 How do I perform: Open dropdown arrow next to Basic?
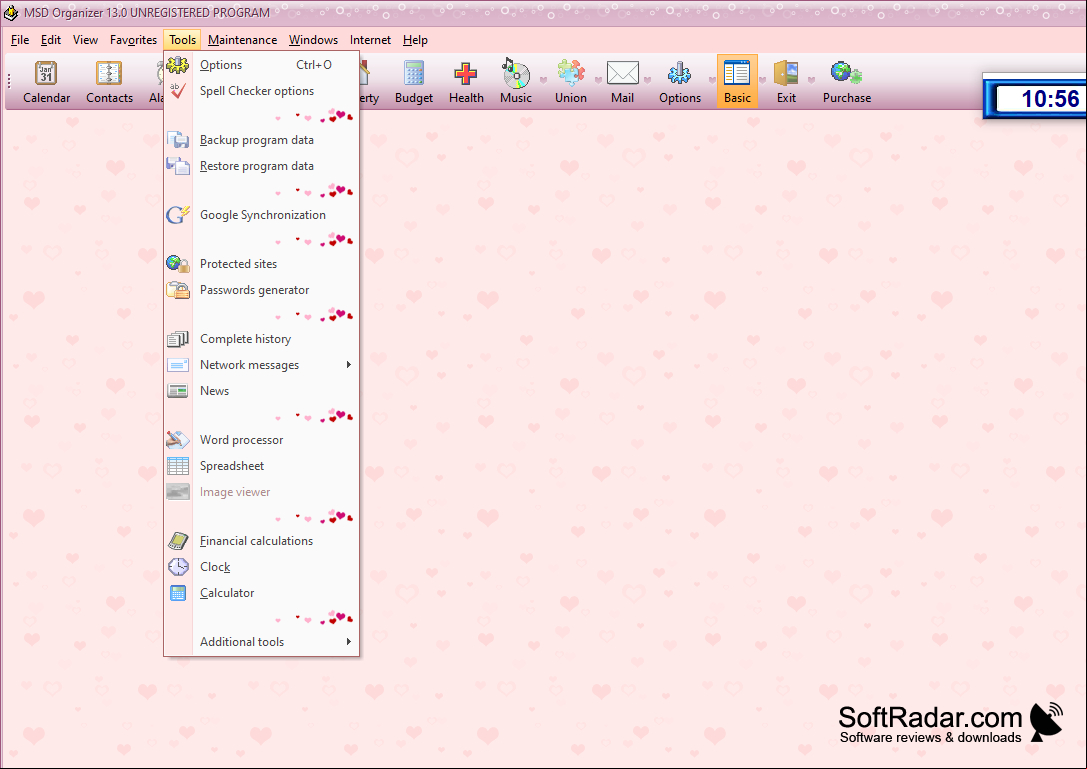click(763, 80)
